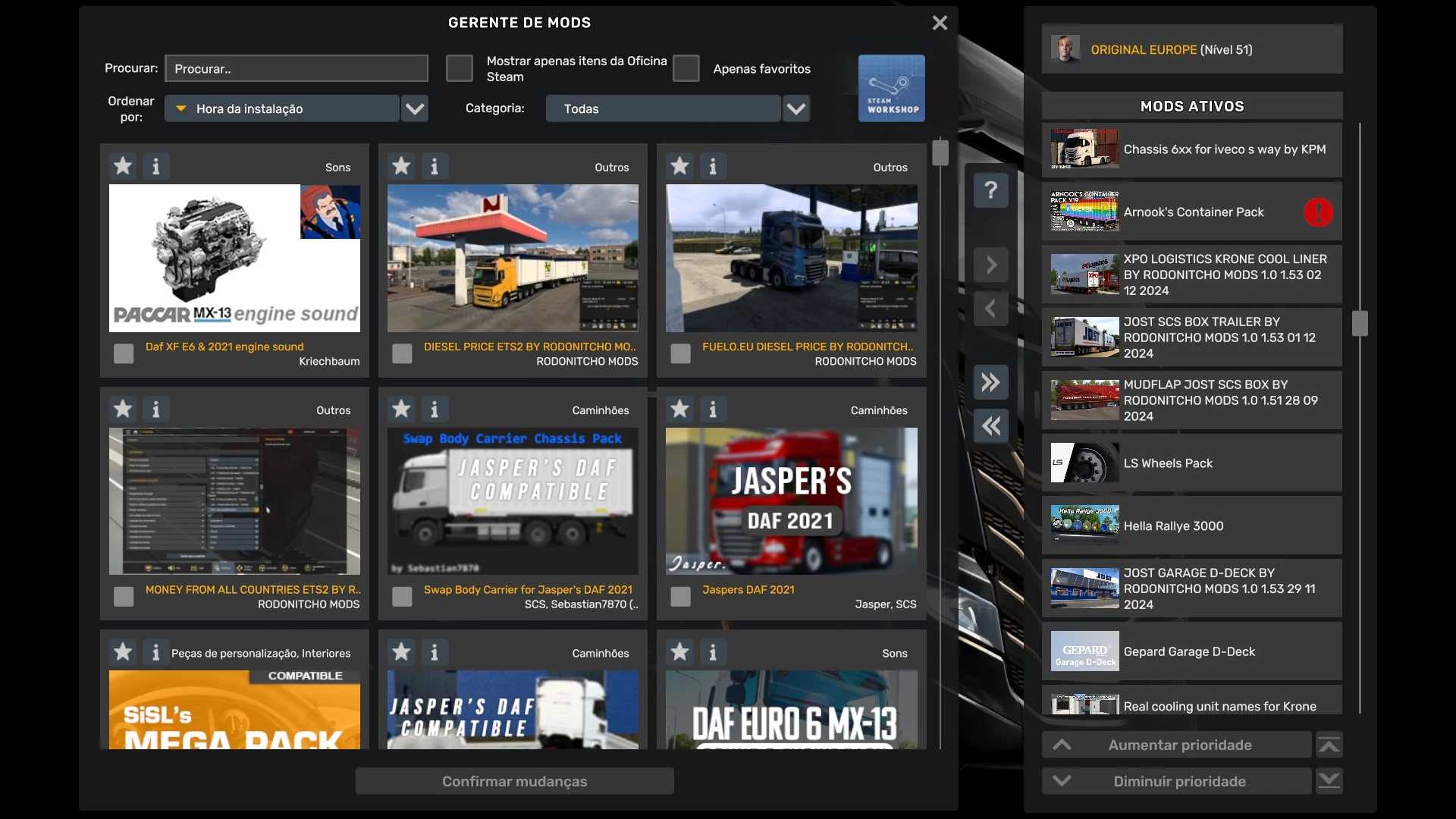Activate all mods with double right arrows
Viewport: 1456px width, 819px height.
990,382
